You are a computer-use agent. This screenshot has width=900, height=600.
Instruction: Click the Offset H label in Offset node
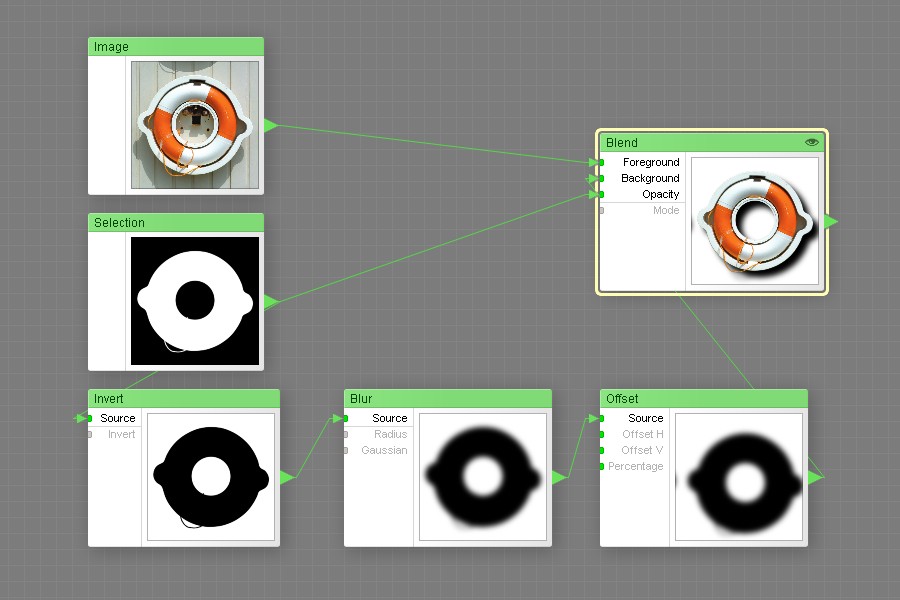point(643,435)
